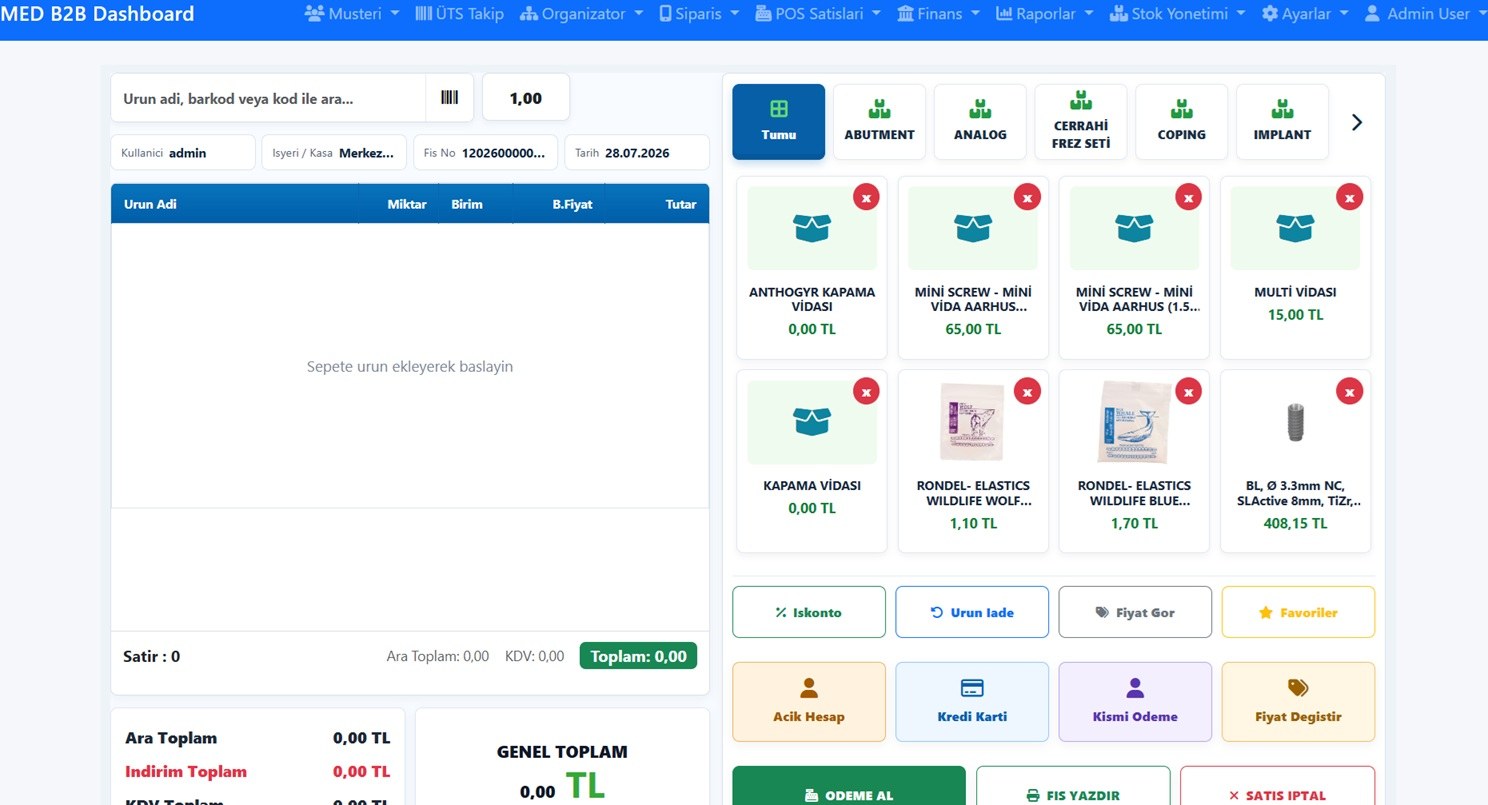Click the green ODEME AL button

(849, 788)
